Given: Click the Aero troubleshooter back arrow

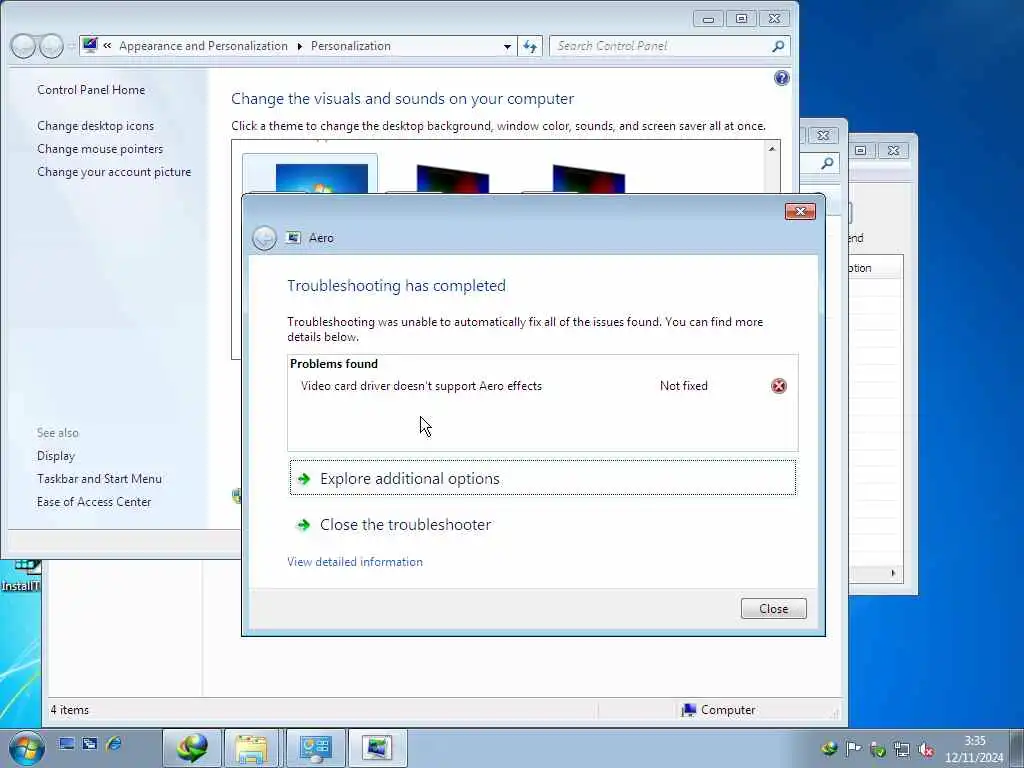Looking at the screenshot, I should [264, 238].
